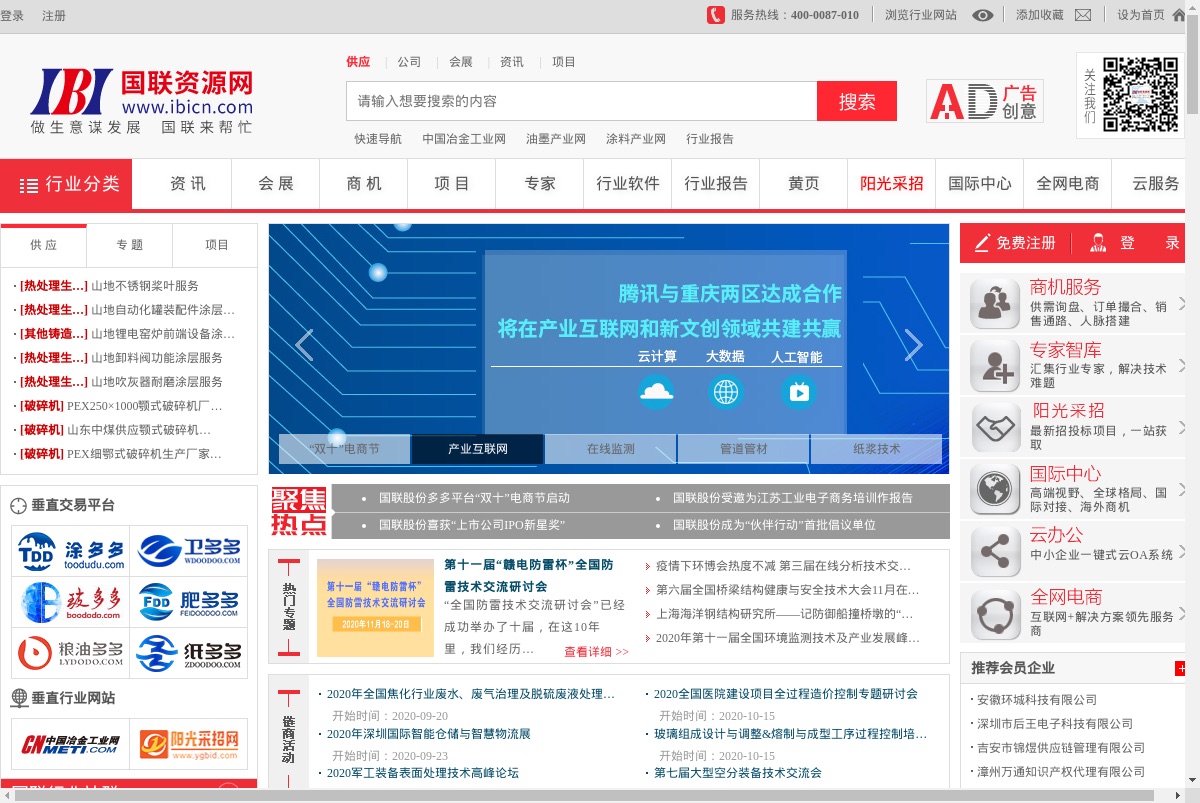Select the 在线监测 banner slide tab
The width and height of the screenshot is (1200, 803).
coord(611,449)
